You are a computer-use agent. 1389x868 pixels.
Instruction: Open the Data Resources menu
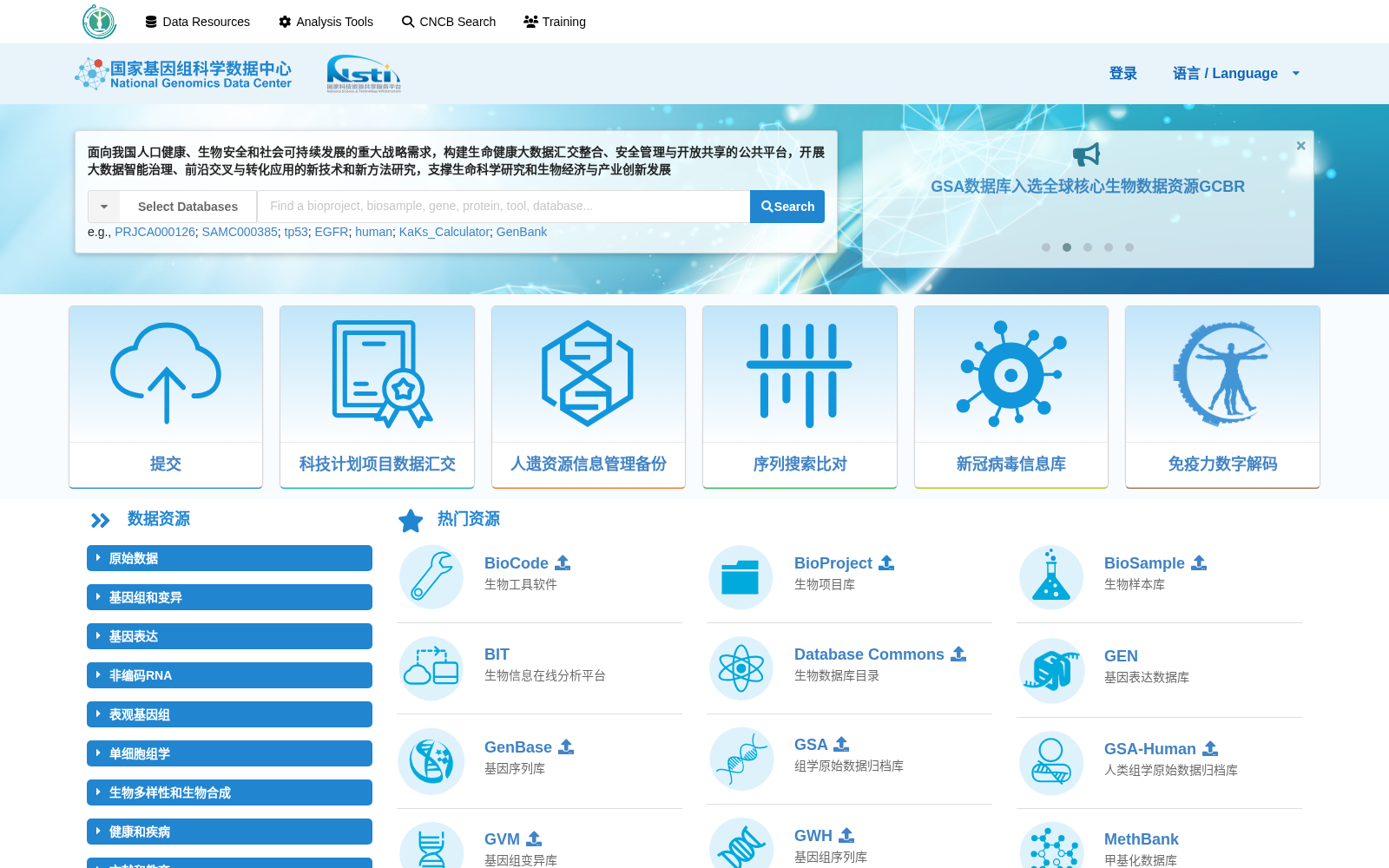pyautogui.click(x=197, y=22)
